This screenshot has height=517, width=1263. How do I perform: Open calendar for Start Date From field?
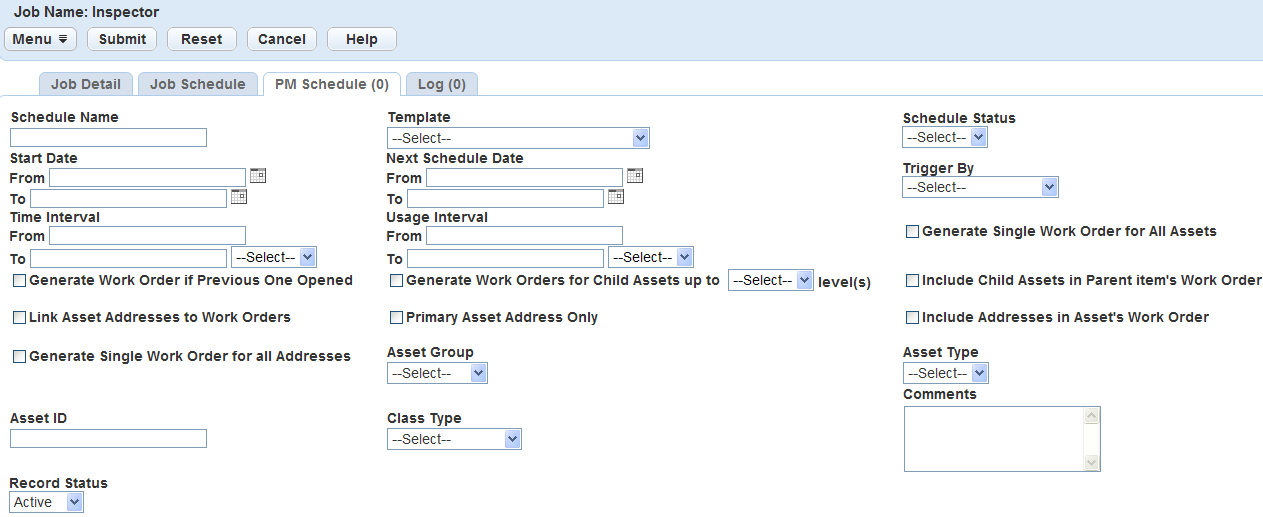tap(258, 176)
